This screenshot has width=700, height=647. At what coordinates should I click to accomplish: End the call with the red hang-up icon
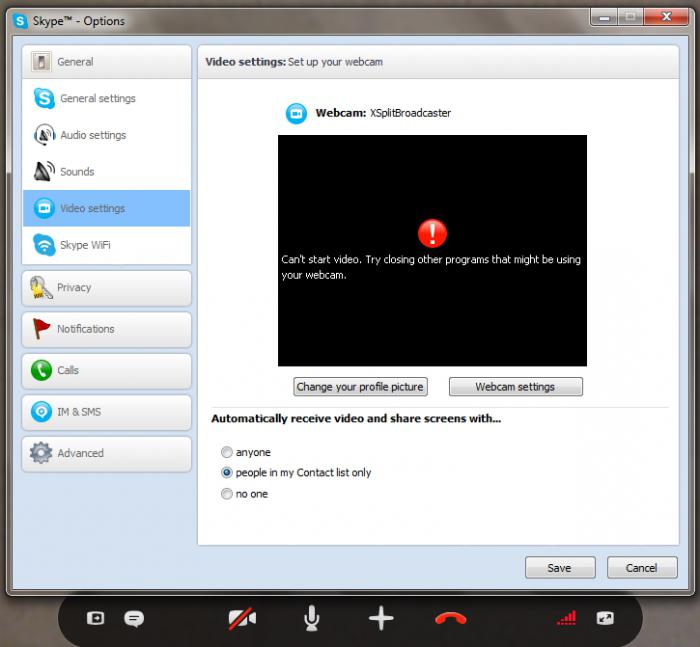(450, 619)
